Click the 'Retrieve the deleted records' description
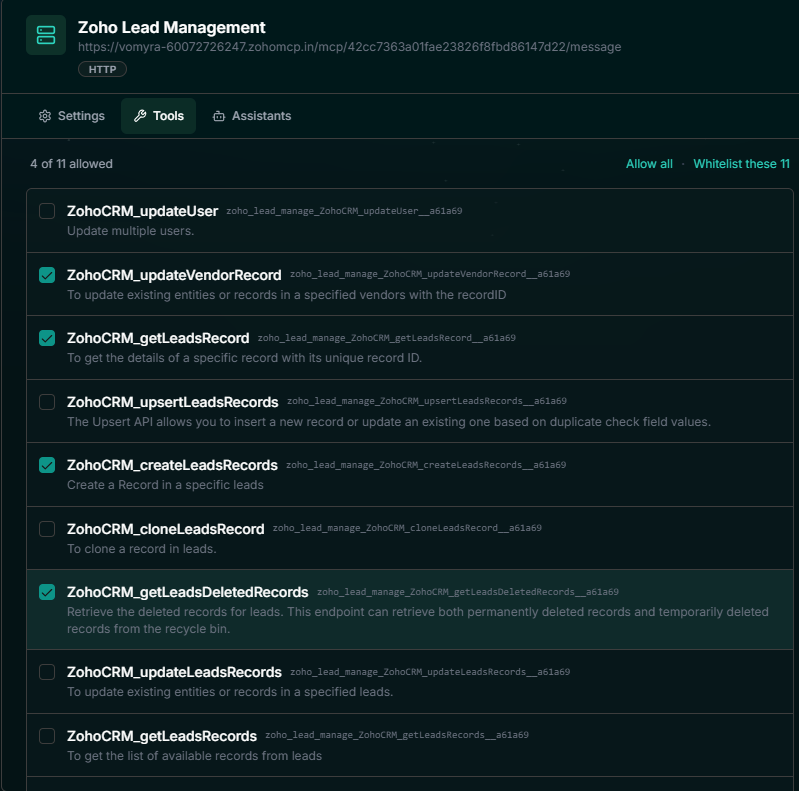Image resolution: width=799 pixels, height=791 pixels. [x=417, y=620]
